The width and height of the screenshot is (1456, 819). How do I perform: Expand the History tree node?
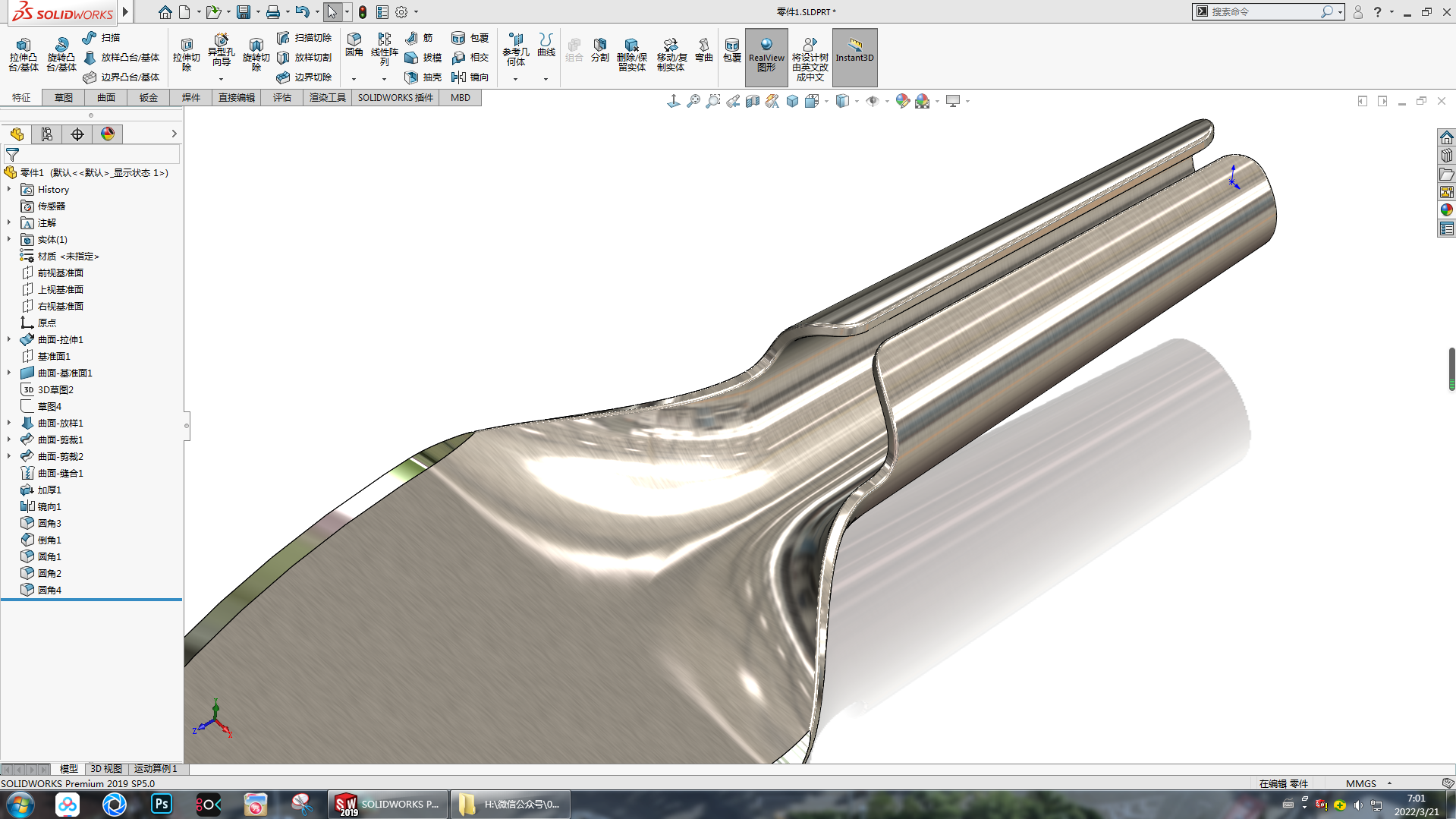coord(9,189)
